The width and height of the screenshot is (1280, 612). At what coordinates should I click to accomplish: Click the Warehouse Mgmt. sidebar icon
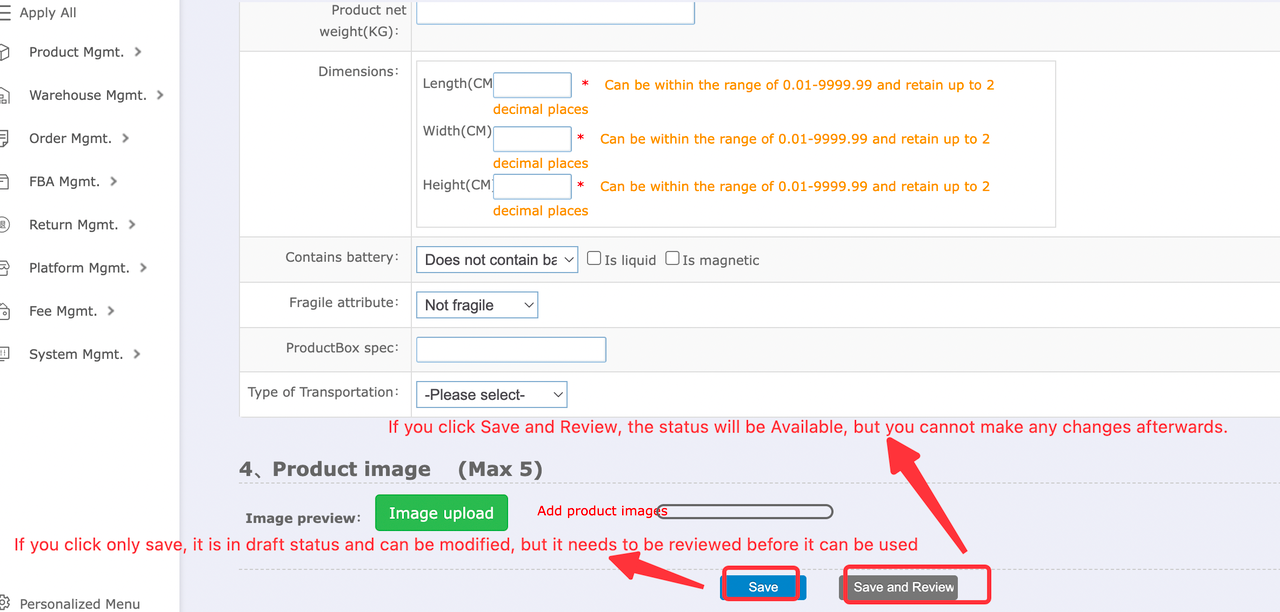[5, 96]
